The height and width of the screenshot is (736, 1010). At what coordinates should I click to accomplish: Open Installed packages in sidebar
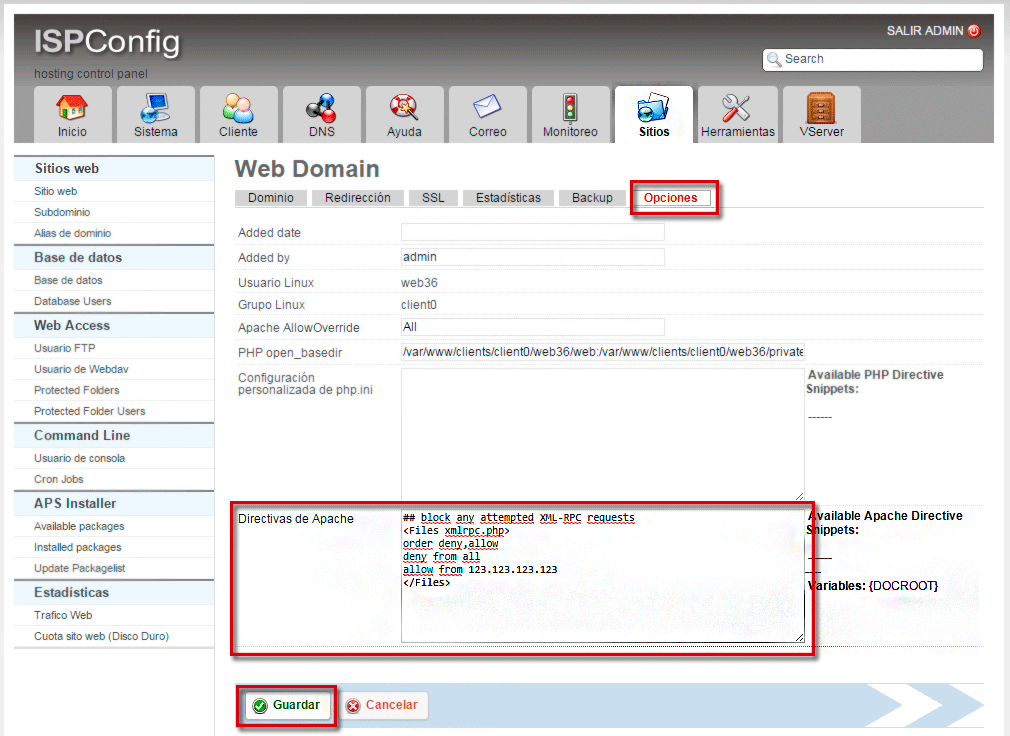click(x=77, y=547)
